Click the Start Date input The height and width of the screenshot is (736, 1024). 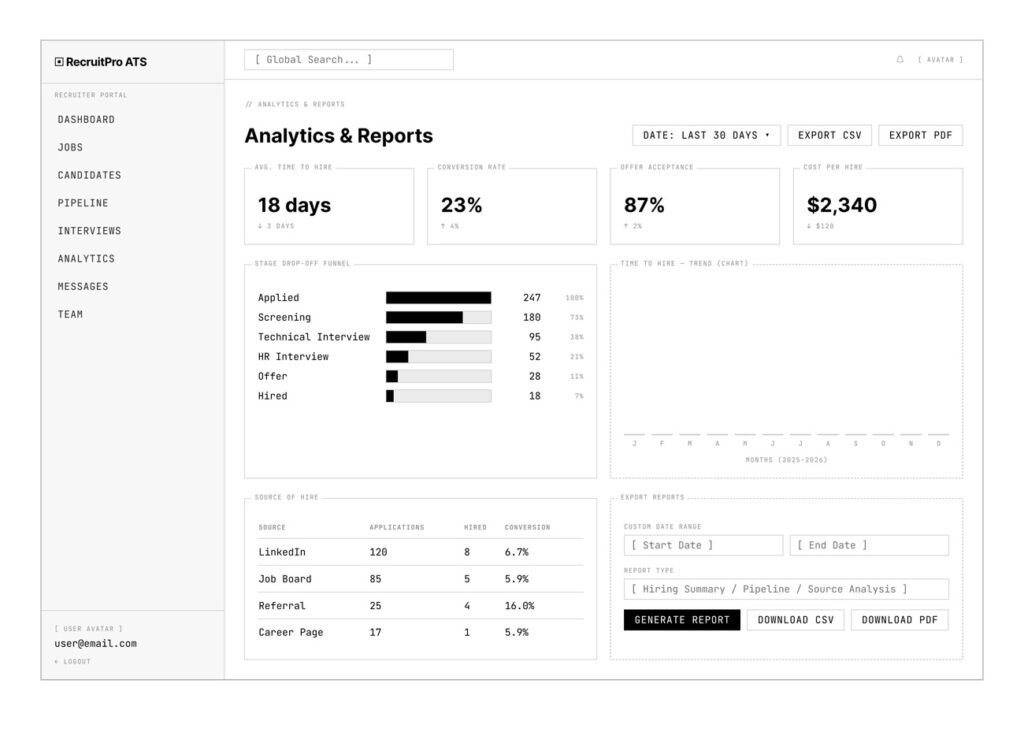(701, 545)
